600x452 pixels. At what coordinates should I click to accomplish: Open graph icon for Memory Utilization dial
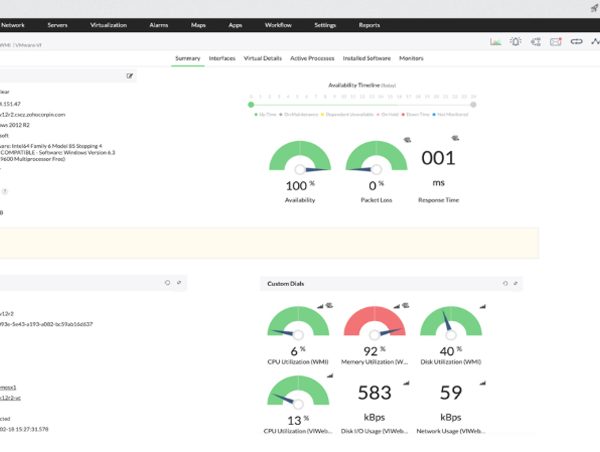tap(397, 306)
